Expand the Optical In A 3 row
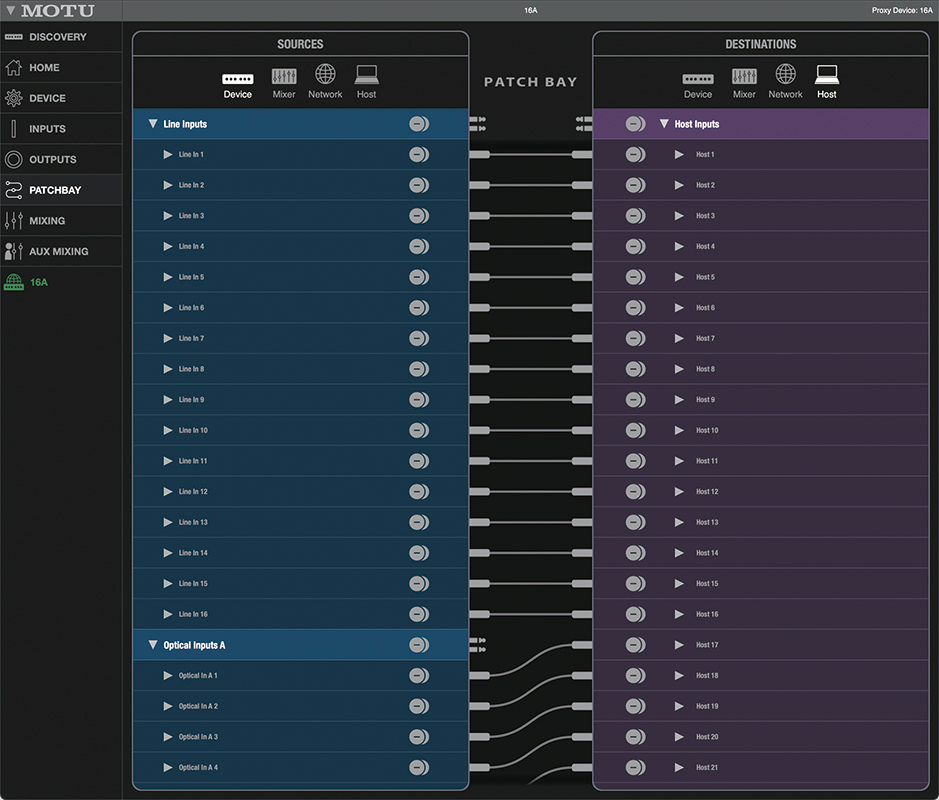The width and height of the screenshot is (939, 800). pos(168,737)
